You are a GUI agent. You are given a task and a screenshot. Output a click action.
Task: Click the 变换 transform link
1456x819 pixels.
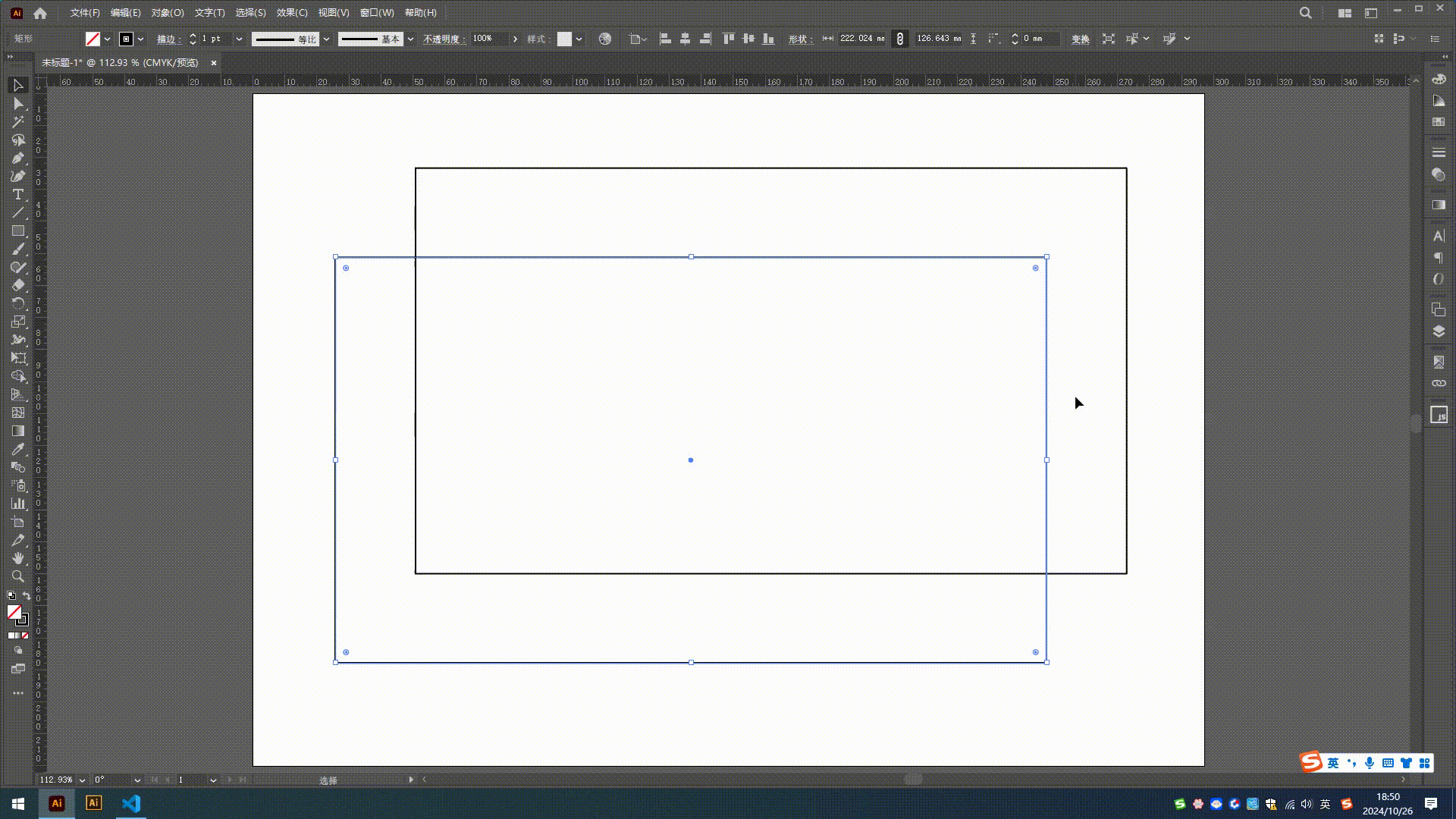coord(1081,39)
